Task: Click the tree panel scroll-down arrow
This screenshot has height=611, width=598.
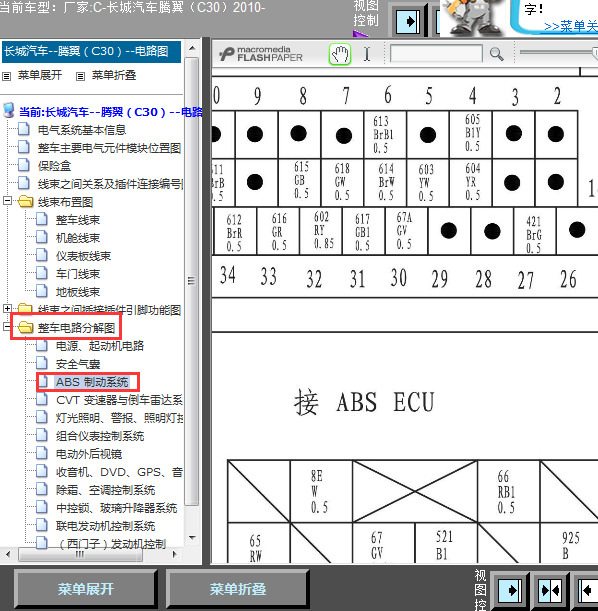Action: coord(192,538)
